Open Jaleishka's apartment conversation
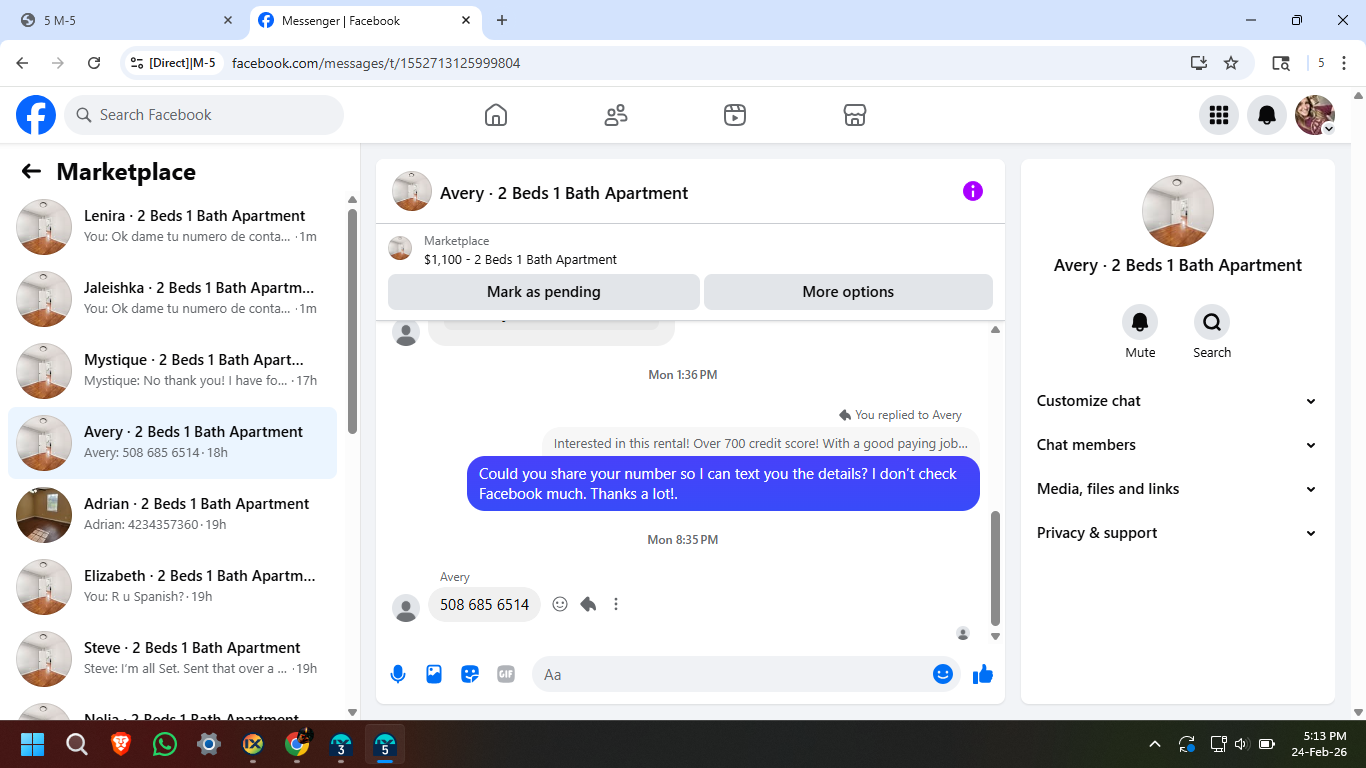1366x768 pixels. pyautogui.click(x=172, y=299)
